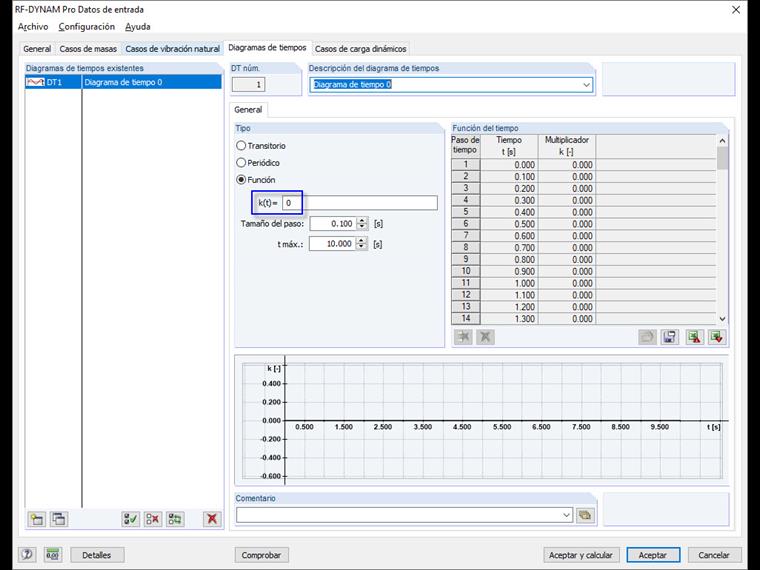Screen dimensions: 760x570
Task: Deselect all time diagrams icon
Action: pyautogui.click(x=153, y=519)
